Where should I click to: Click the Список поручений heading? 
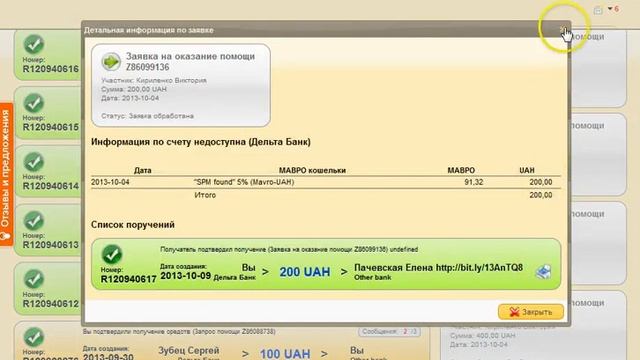(x=133, y=225)
